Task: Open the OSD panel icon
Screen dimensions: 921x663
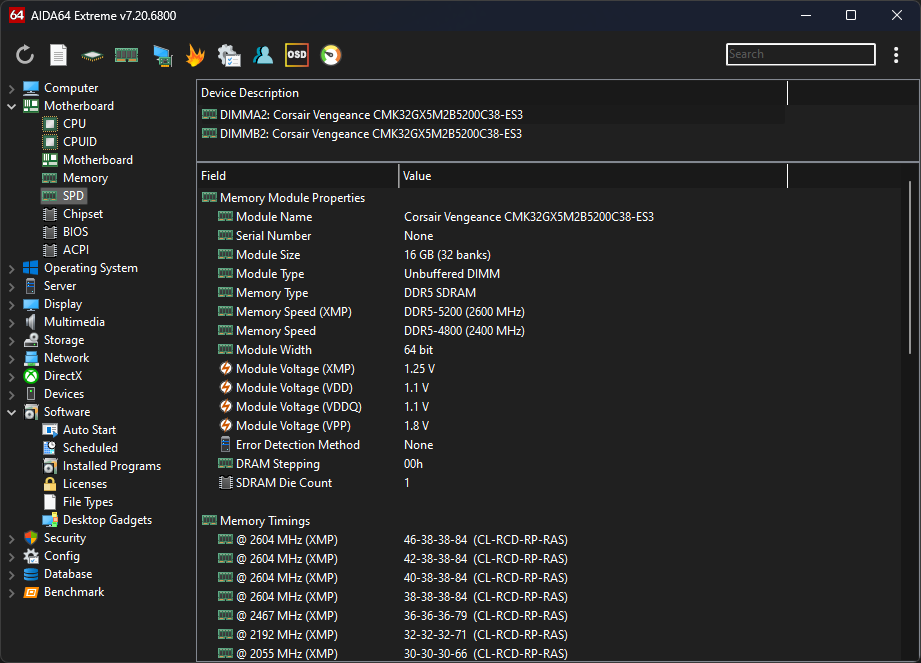Action: click(x=297, y=55)
